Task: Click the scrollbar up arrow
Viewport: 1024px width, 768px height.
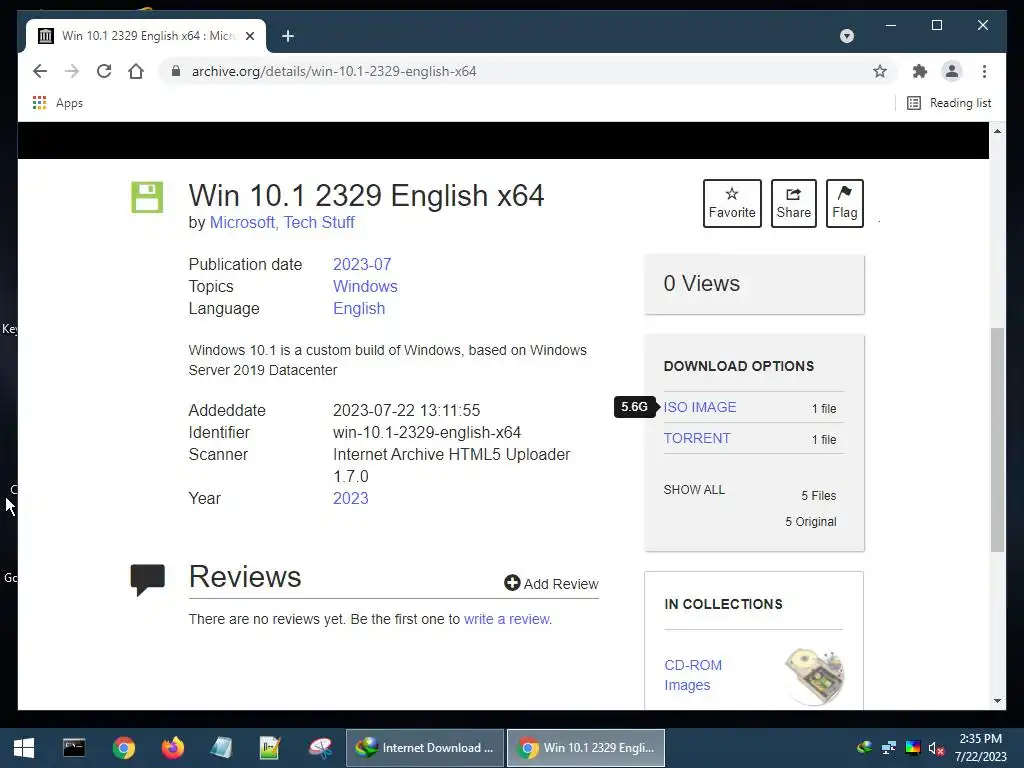Action: point(997,131)
